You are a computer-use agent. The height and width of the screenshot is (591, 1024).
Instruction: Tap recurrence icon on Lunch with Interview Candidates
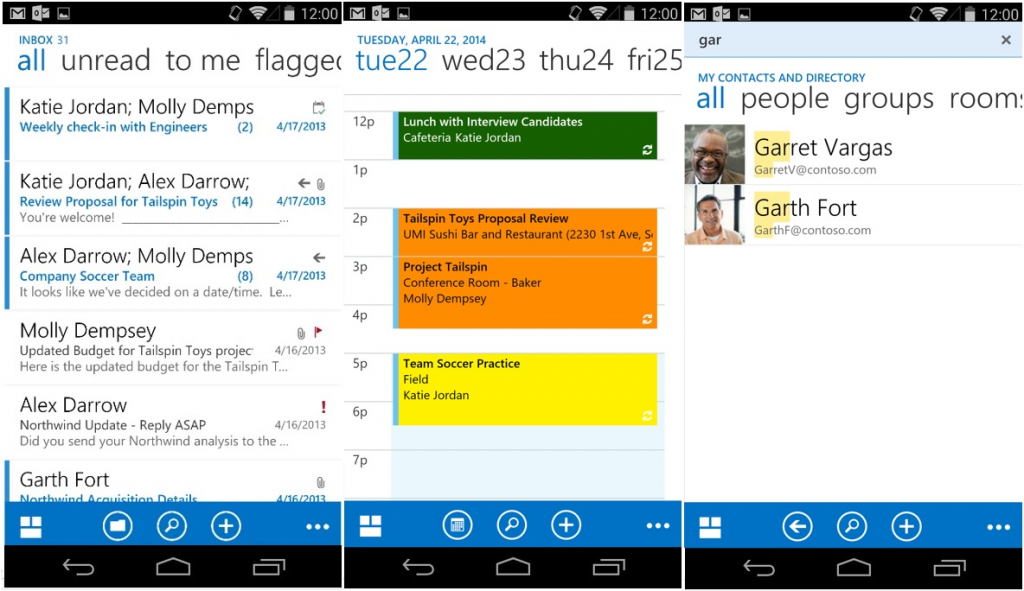(647, 150)
